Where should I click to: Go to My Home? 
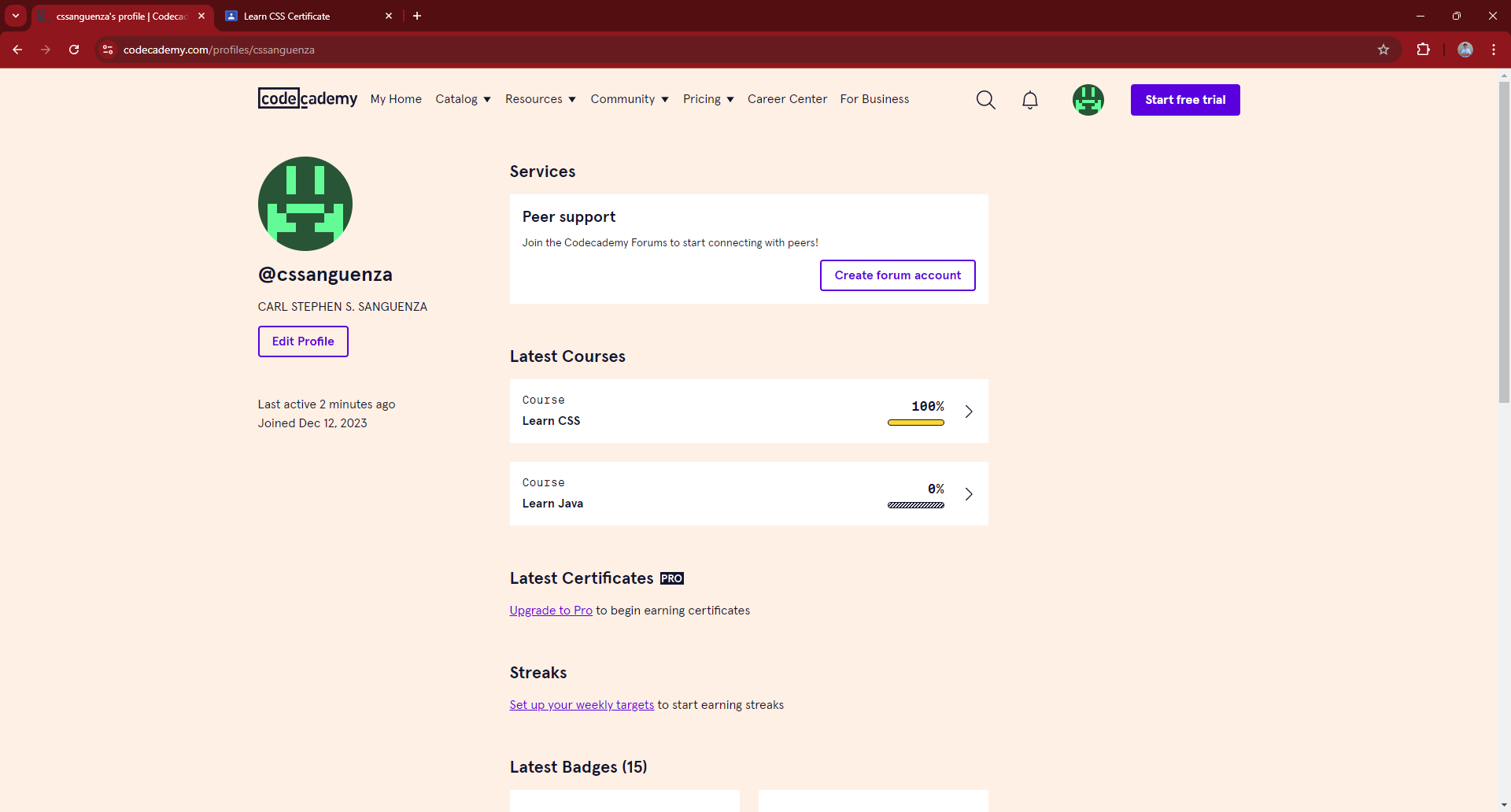[x=396, y=99]
